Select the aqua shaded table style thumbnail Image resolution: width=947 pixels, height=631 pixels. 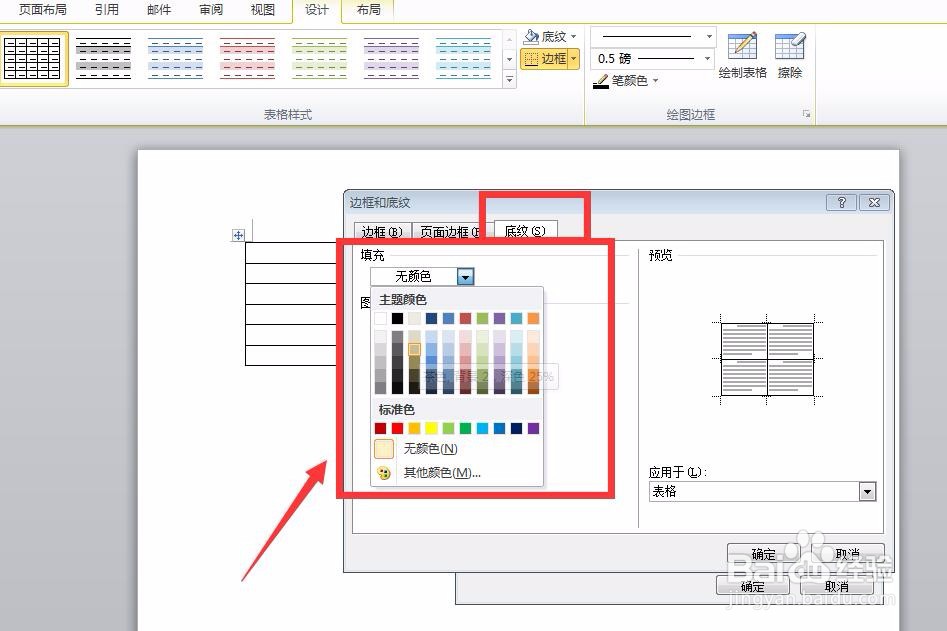click(463, 59)
